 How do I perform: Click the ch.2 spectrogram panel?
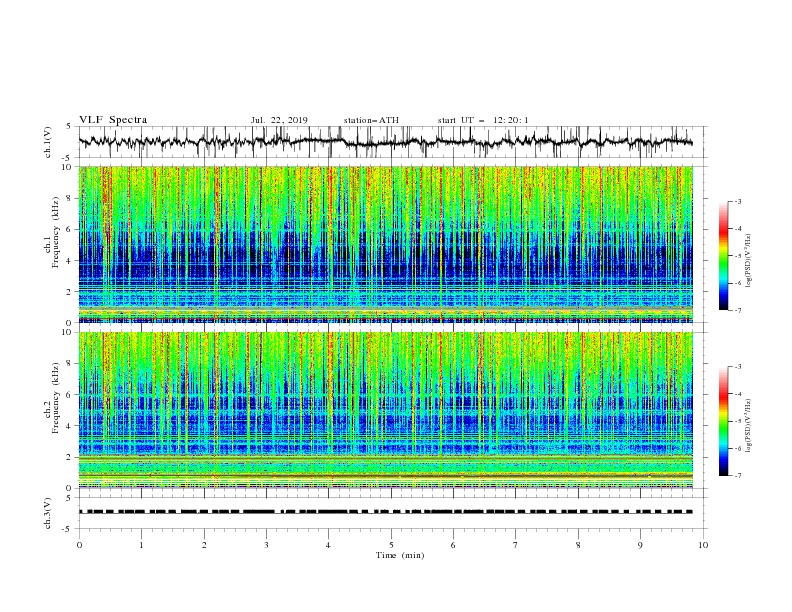(x=386, y=410)
